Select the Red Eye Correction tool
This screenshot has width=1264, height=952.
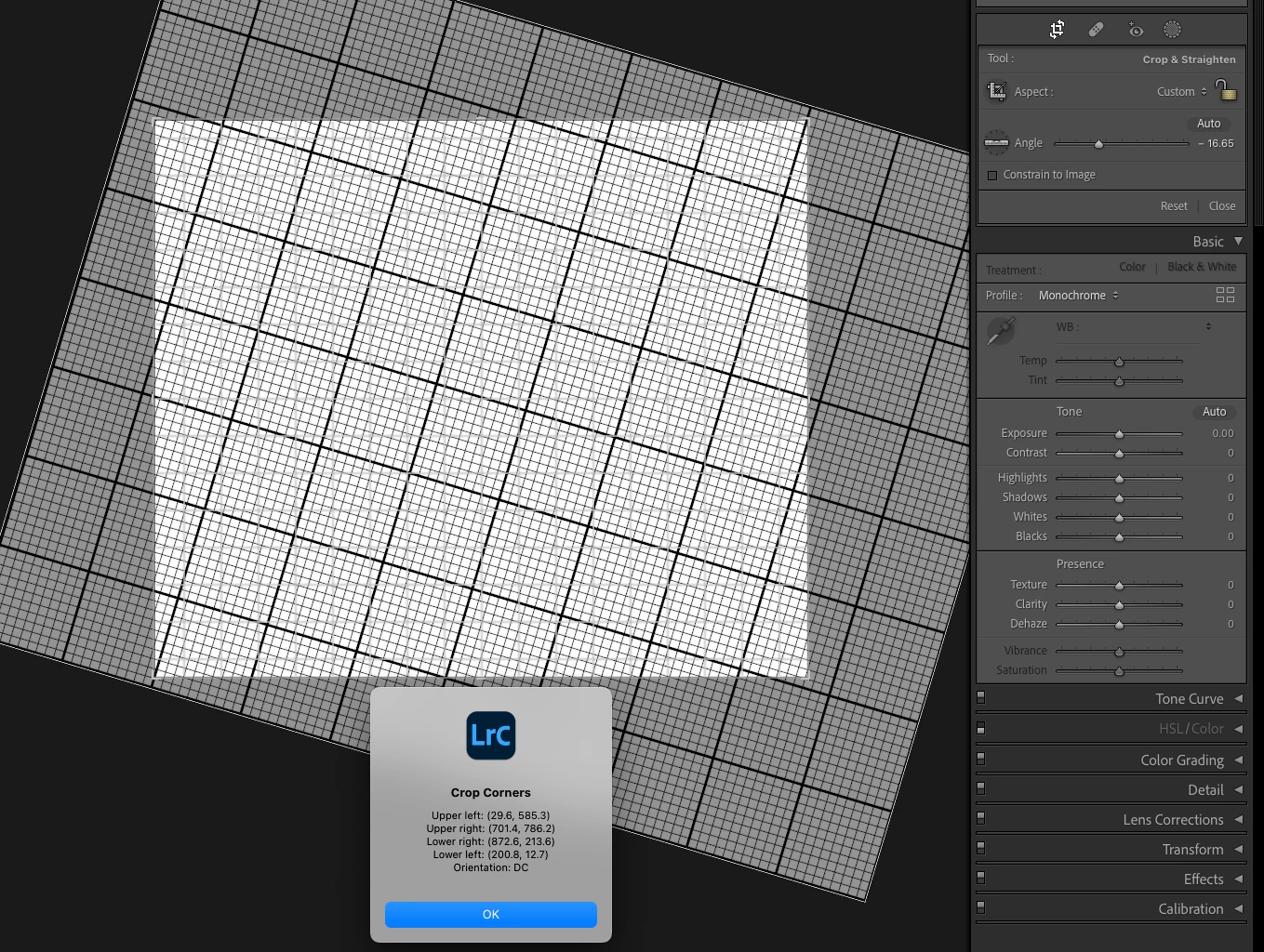(1135, 30)
